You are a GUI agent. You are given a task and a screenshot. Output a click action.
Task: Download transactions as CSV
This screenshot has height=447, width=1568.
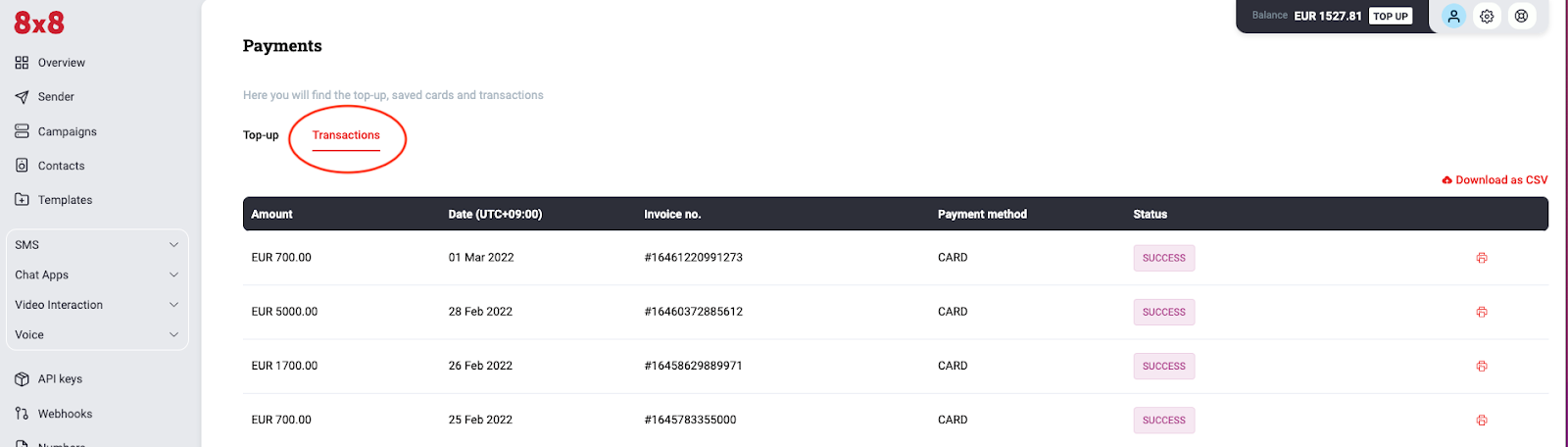(1494, 180)
